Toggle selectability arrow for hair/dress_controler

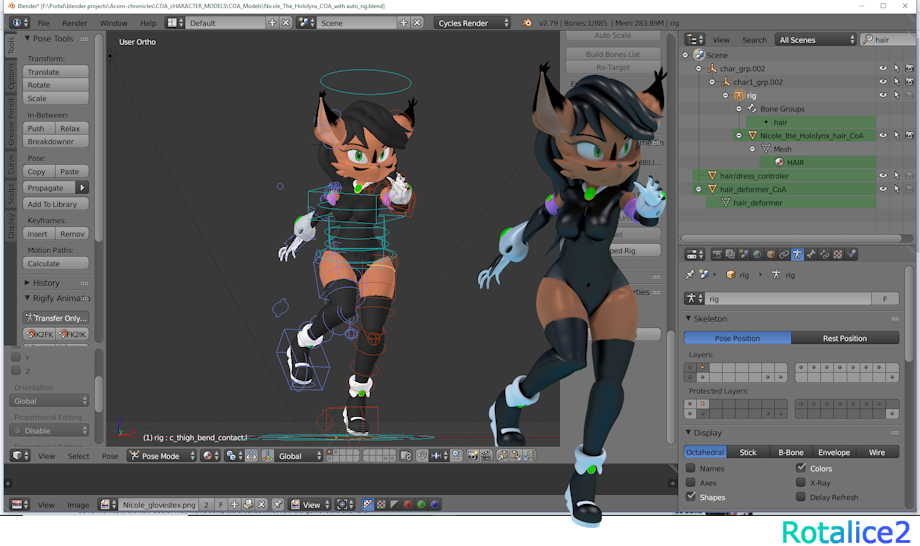click(897, 175)
